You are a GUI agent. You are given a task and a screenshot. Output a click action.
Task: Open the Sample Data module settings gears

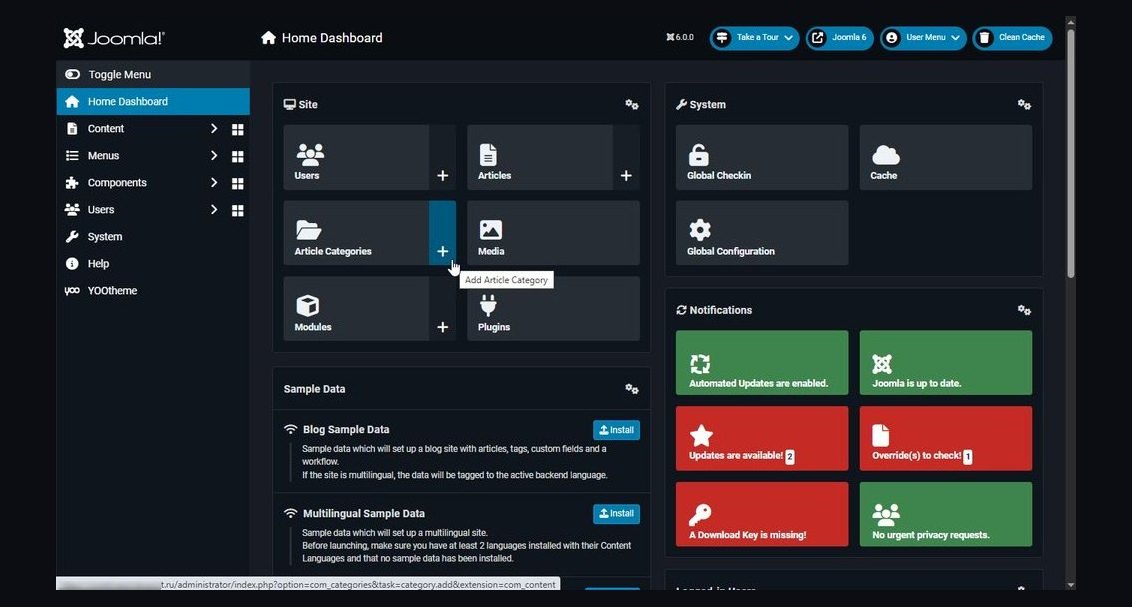pos(632,389)
